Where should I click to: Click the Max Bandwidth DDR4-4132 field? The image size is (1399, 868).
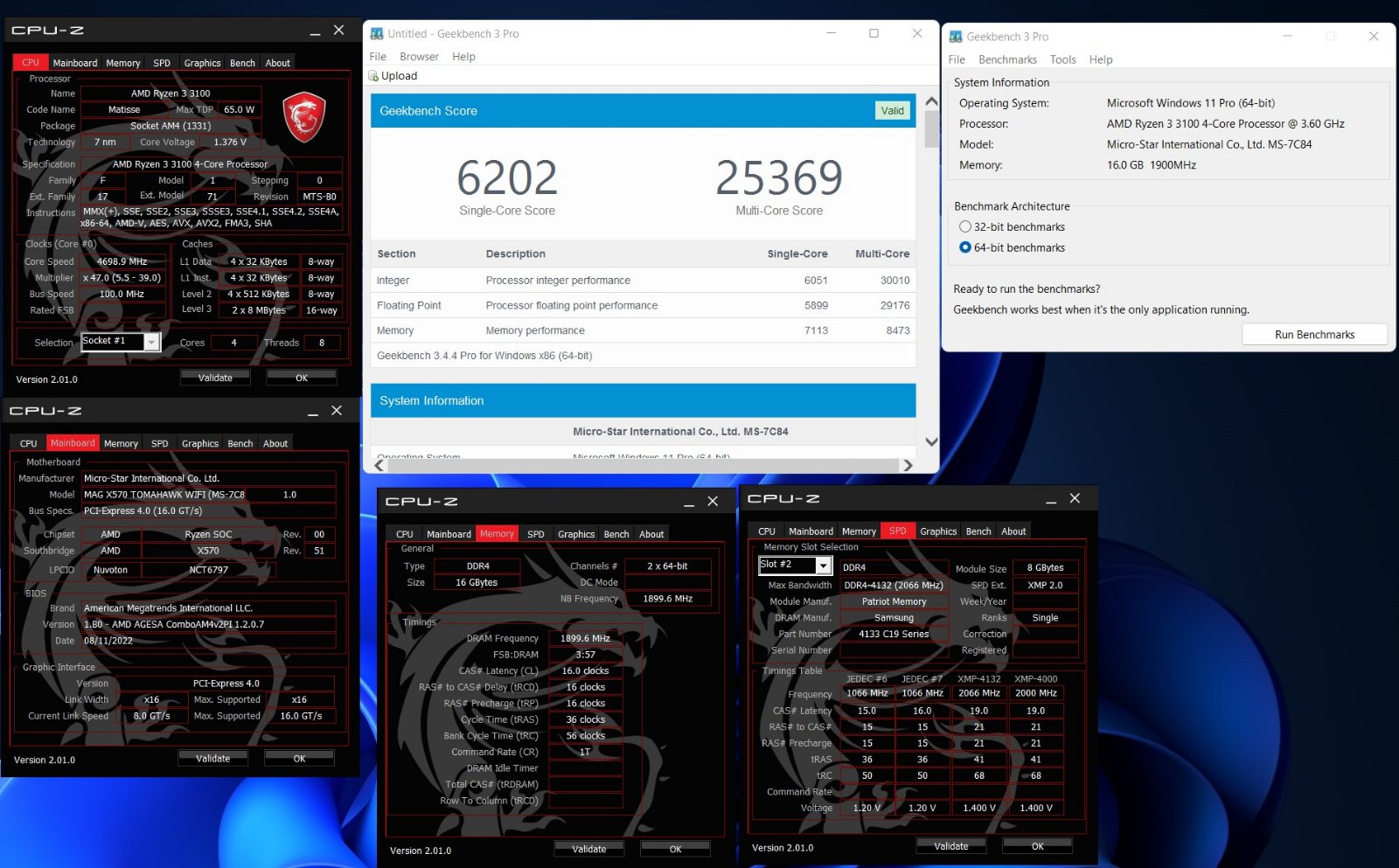pos(894,585)
